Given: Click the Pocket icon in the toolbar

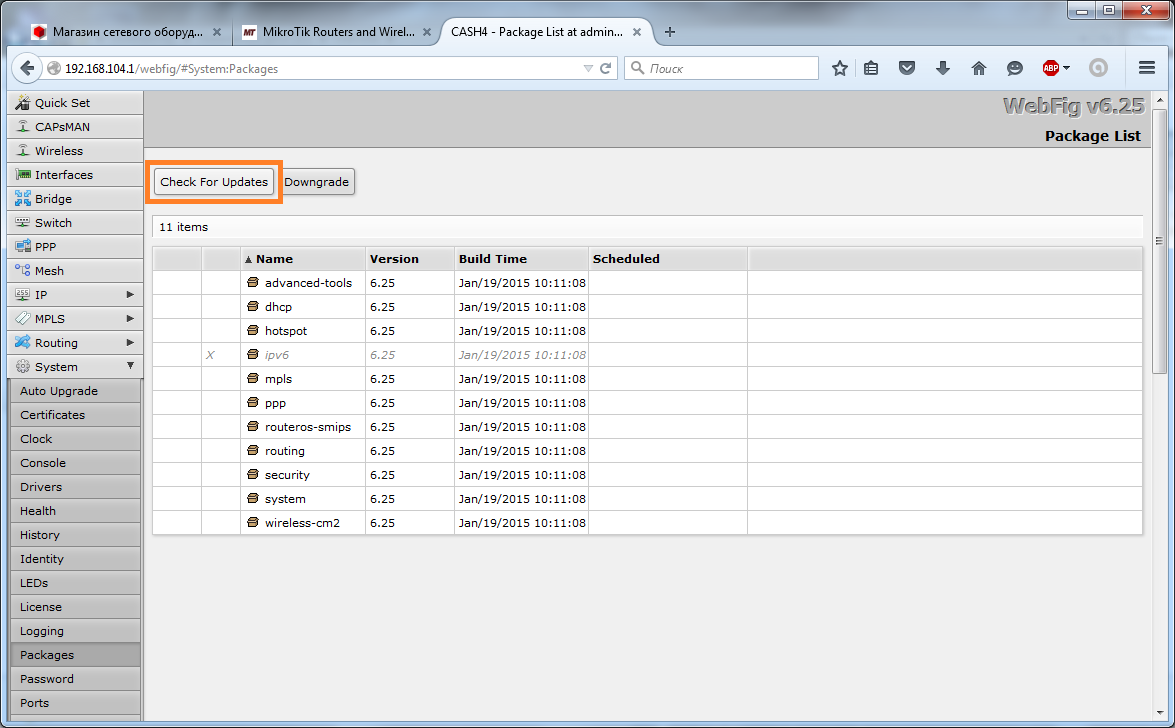Looking at the screenshot, I should [907, 68].
